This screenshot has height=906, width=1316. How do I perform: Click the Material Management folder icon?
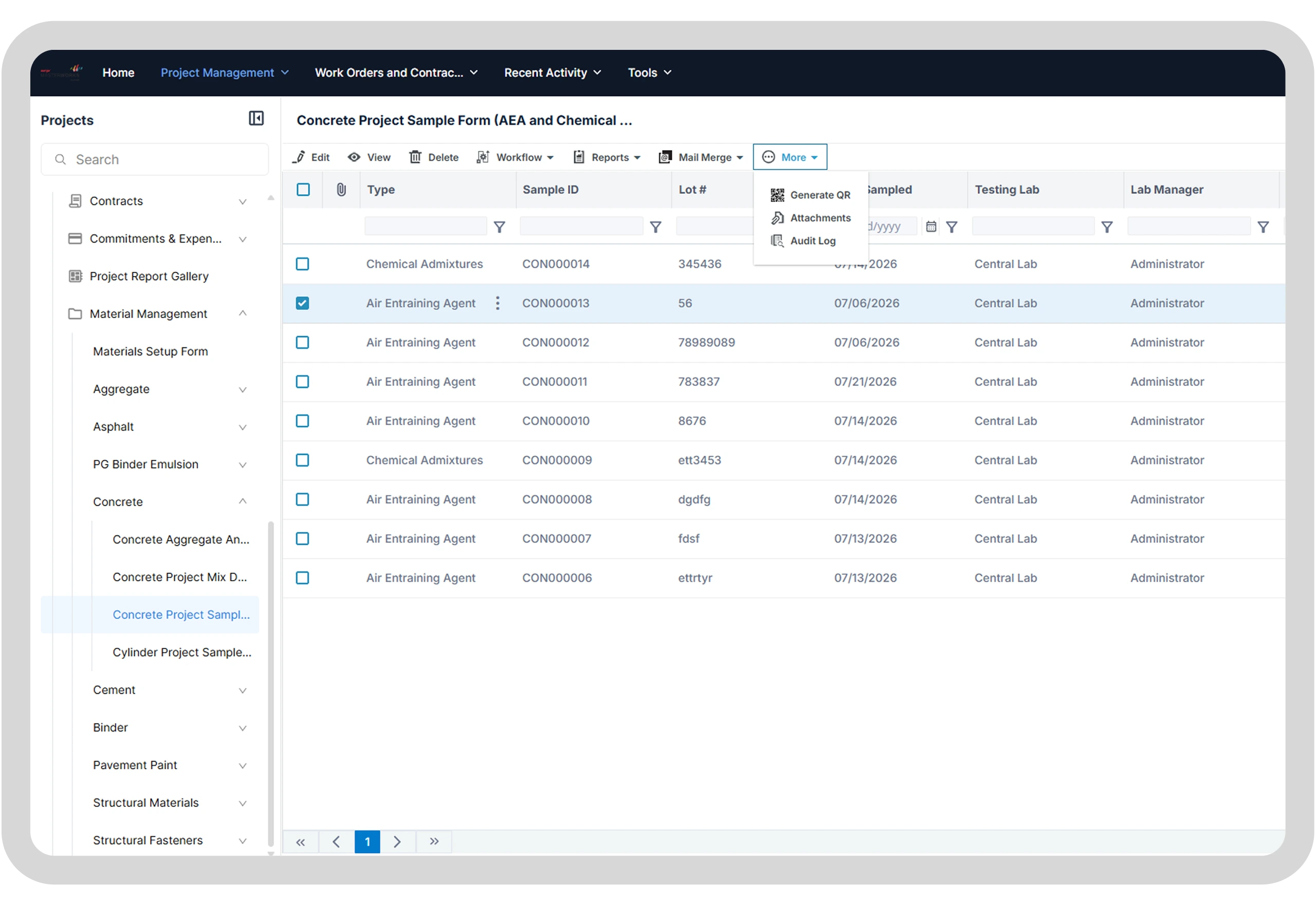(x=75, y=314)
